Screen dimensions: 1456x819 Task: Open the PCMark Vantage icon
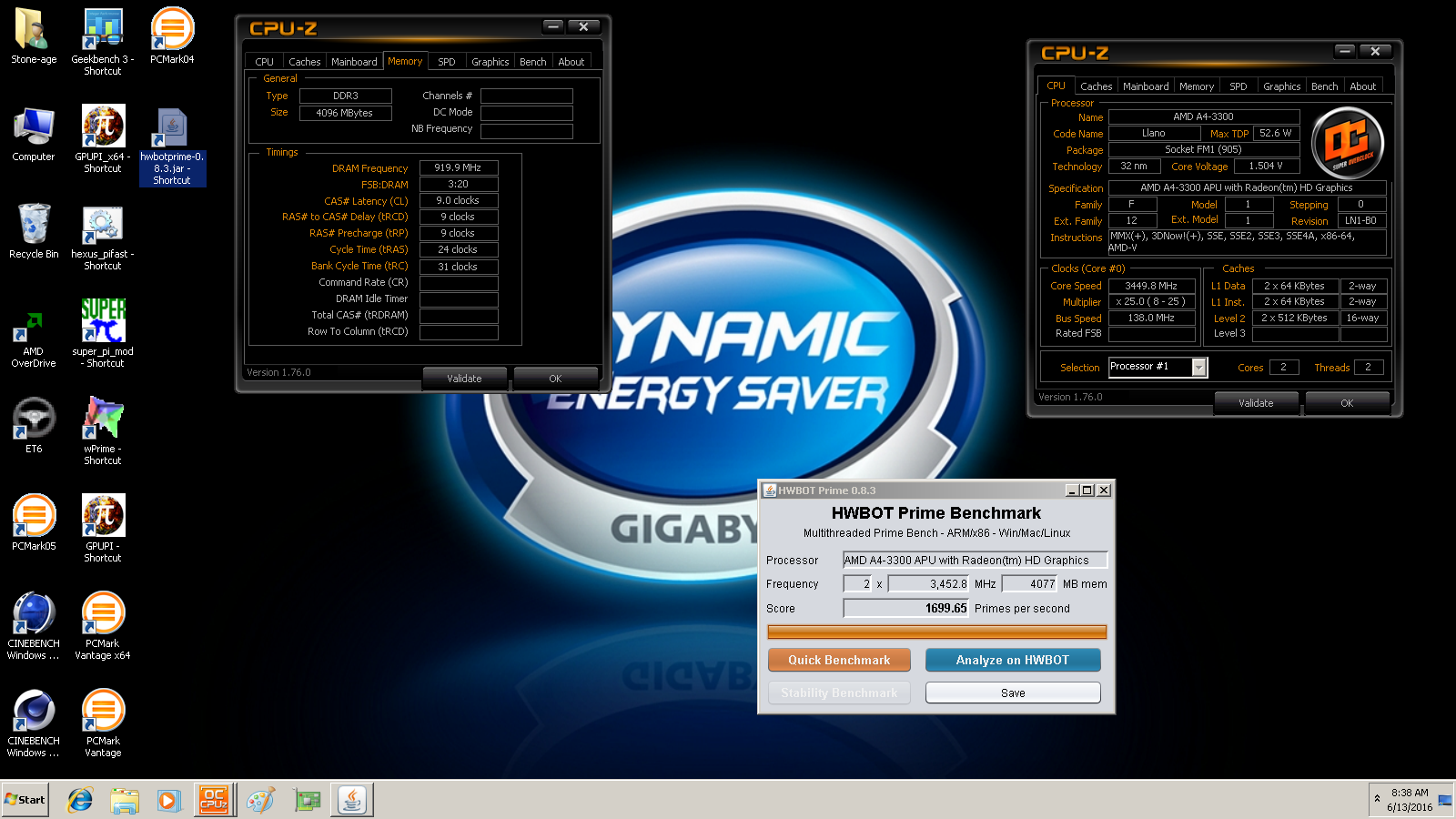tap(103, 723)
